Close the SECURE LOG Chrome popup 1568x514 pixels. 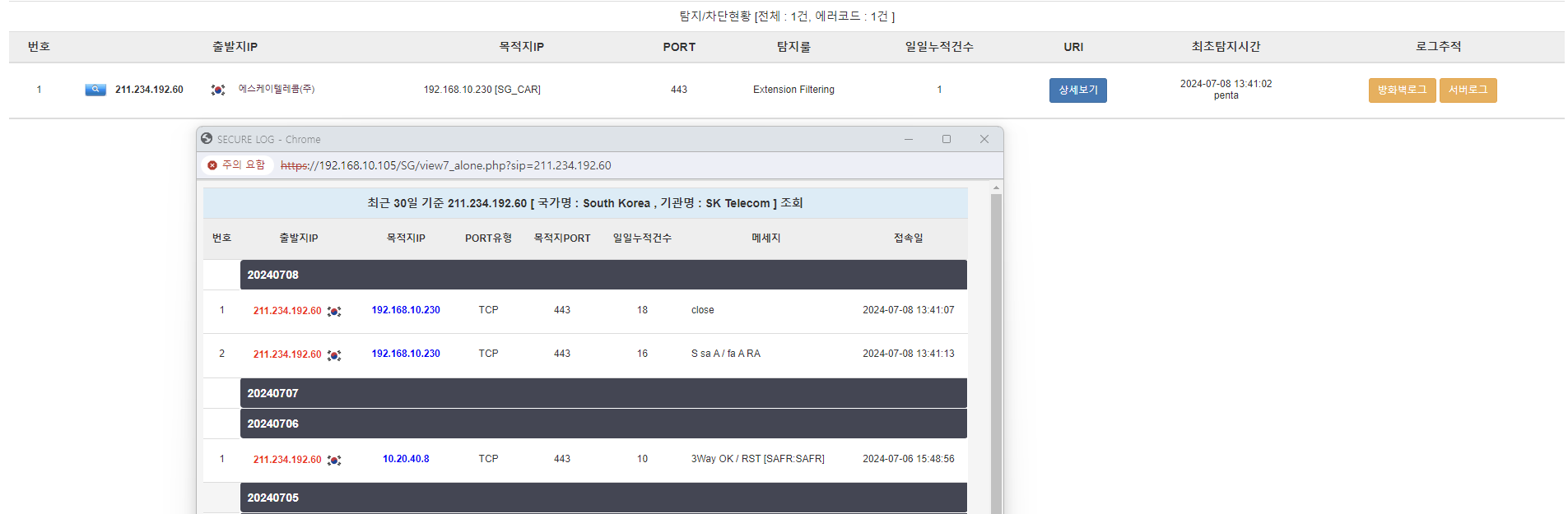coord(984,139)
